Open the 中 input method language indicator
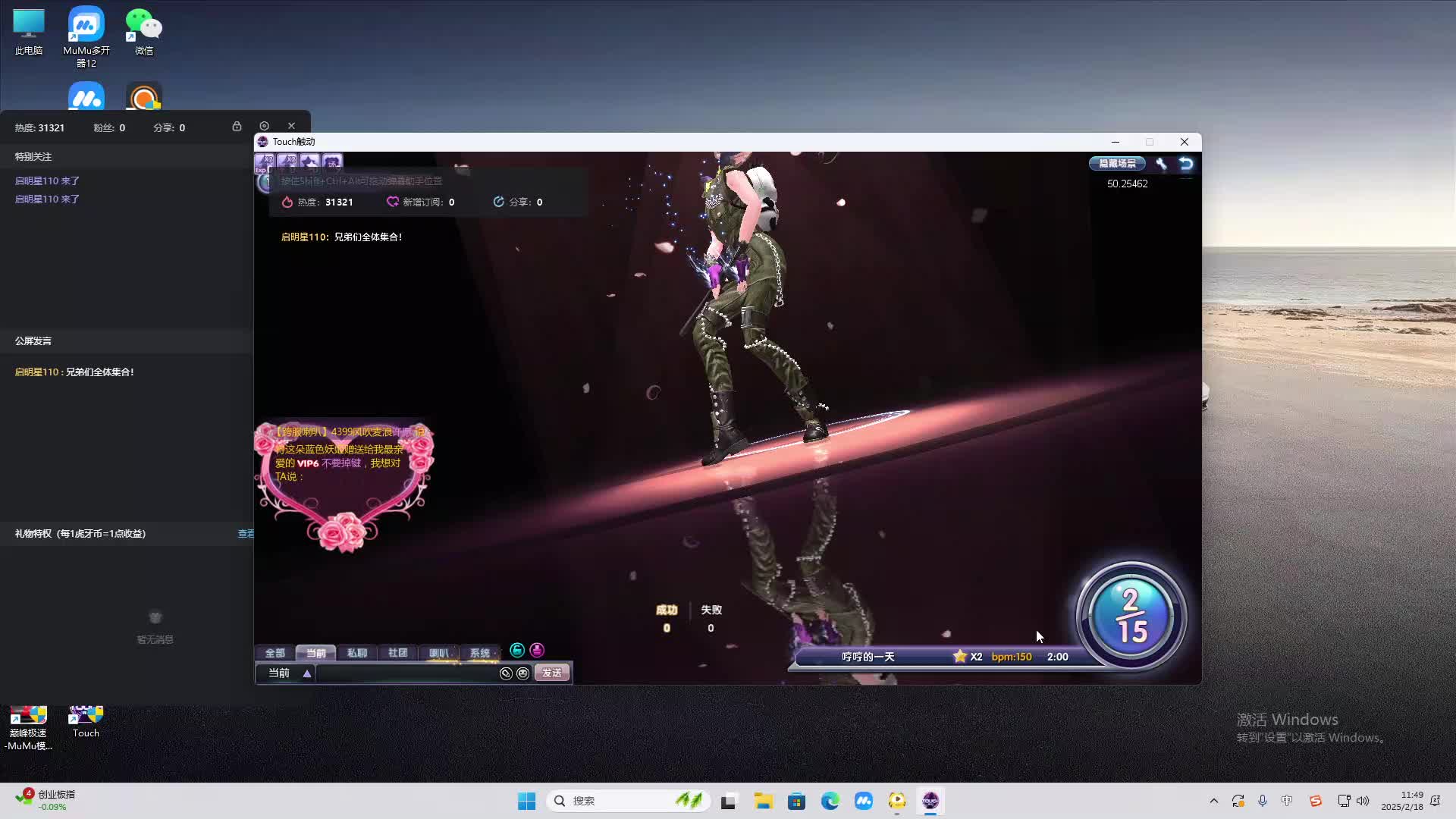This screenshot has height=819, width=1456. click(1287, 801)
